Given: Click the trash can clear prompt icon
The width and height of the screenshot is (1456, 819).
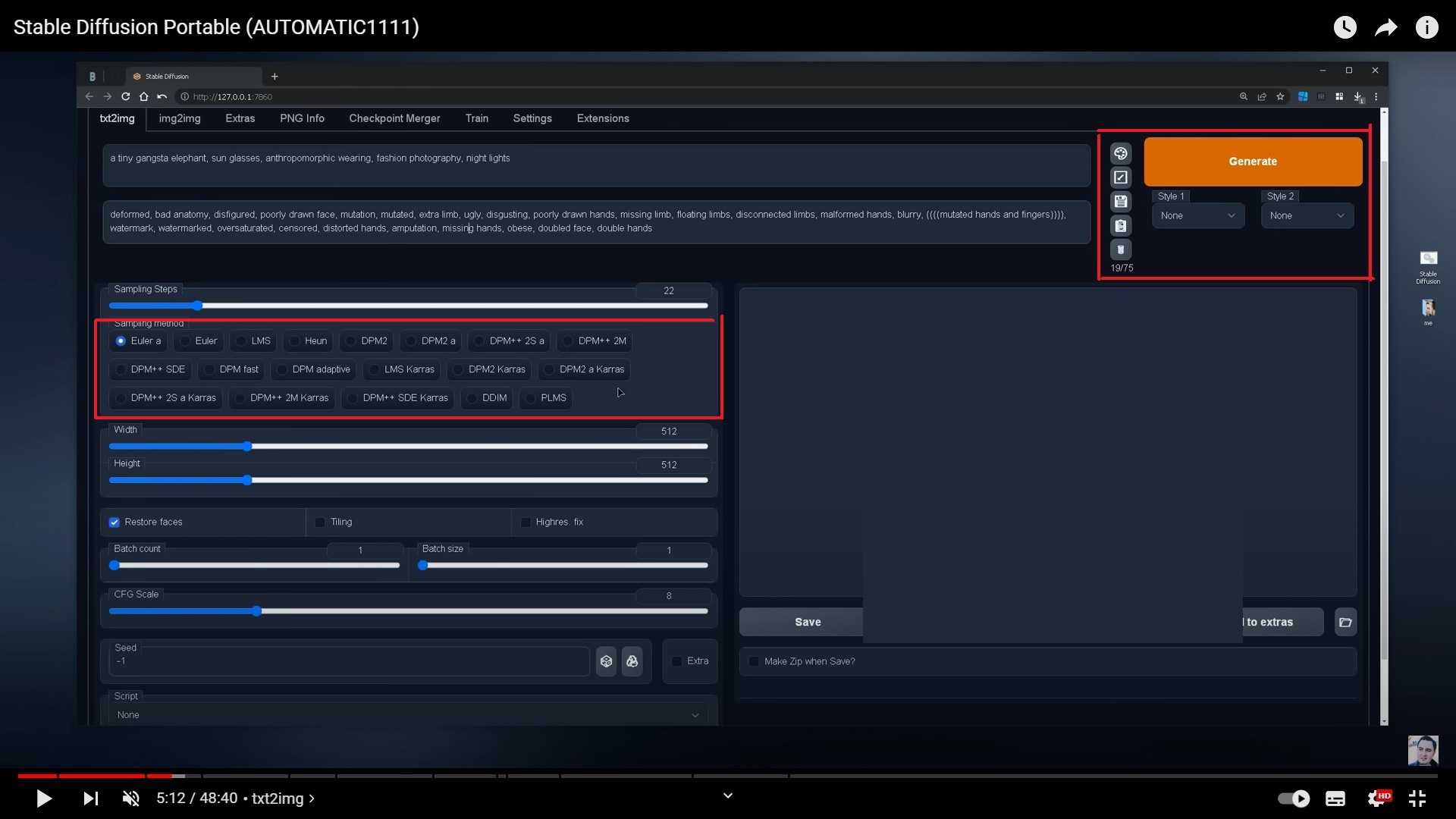Looking at the screenshot, I should tap(1121, 249).
